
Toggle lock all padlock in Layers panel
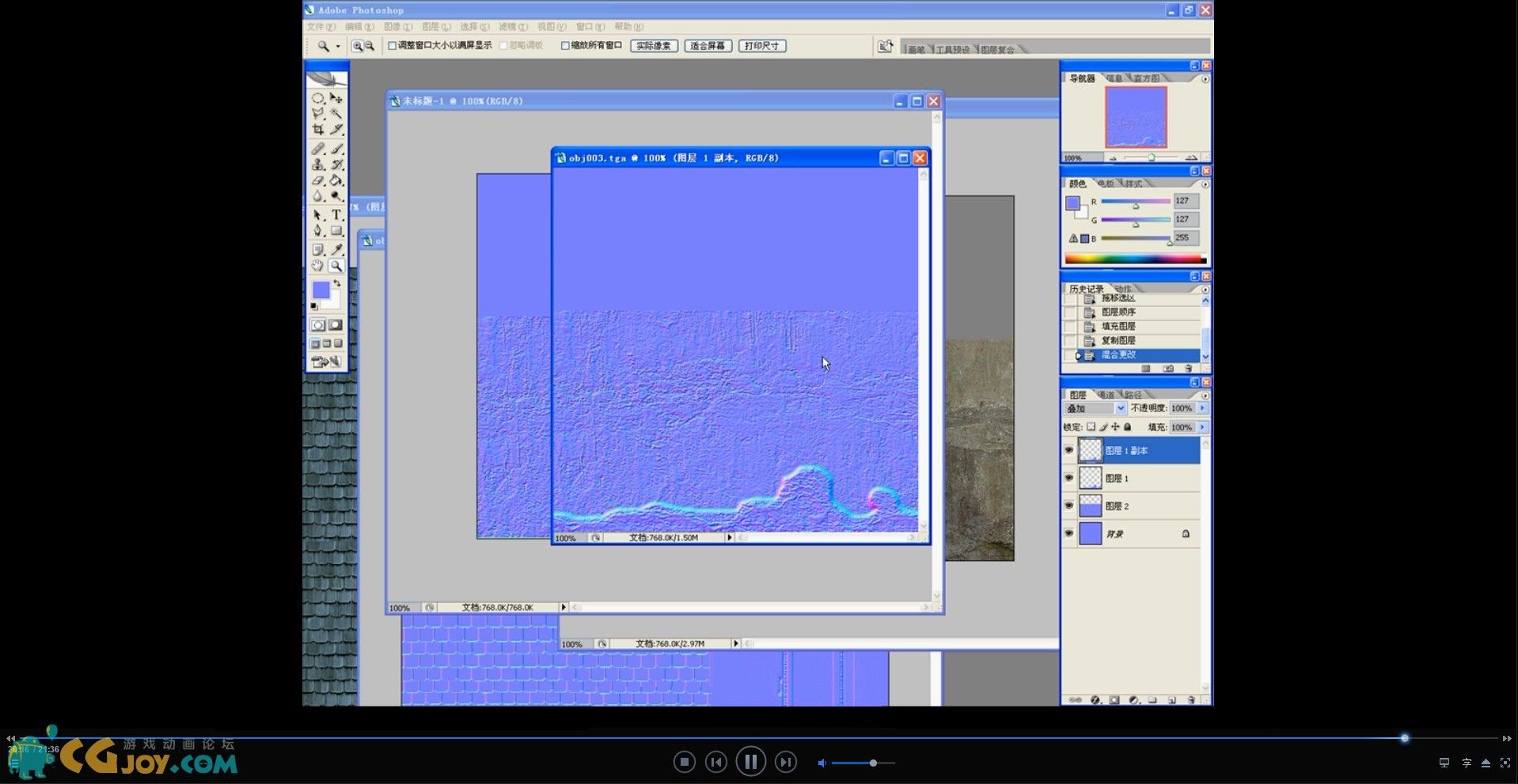coord(1127,426)
